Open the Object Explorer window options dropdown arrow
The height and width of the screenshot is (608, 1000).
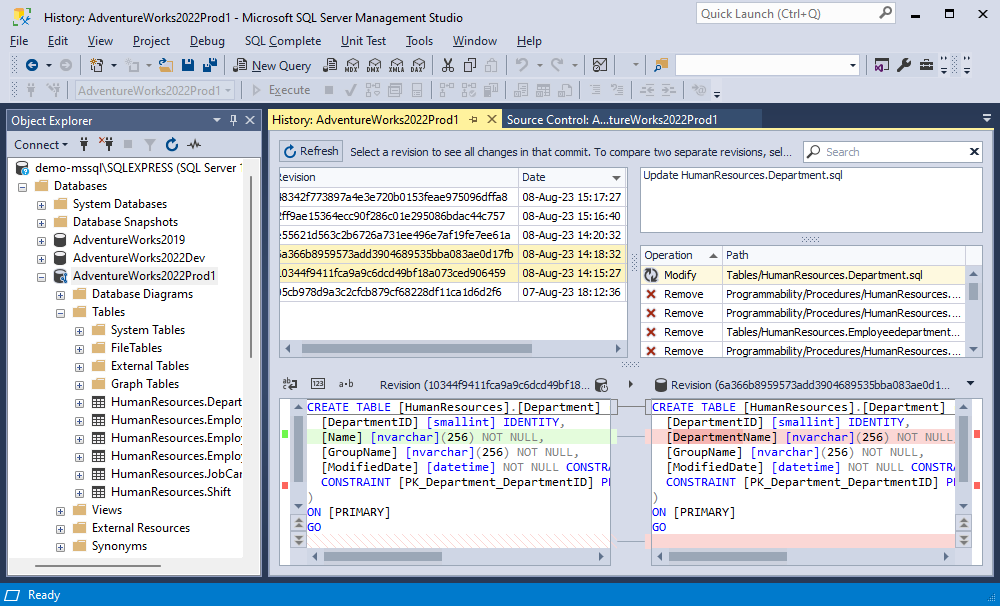[x=217, y=120]
